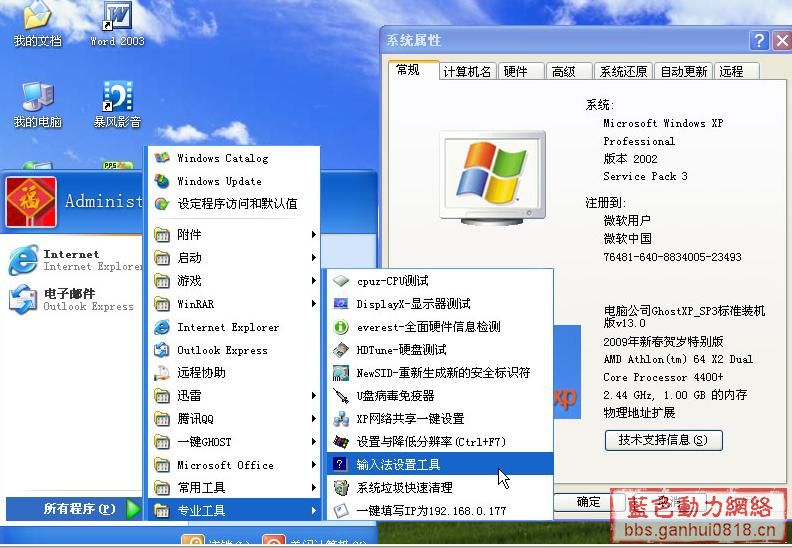Launch HDTune-硬盘测试 tool
792x548 pixels.
401,350
